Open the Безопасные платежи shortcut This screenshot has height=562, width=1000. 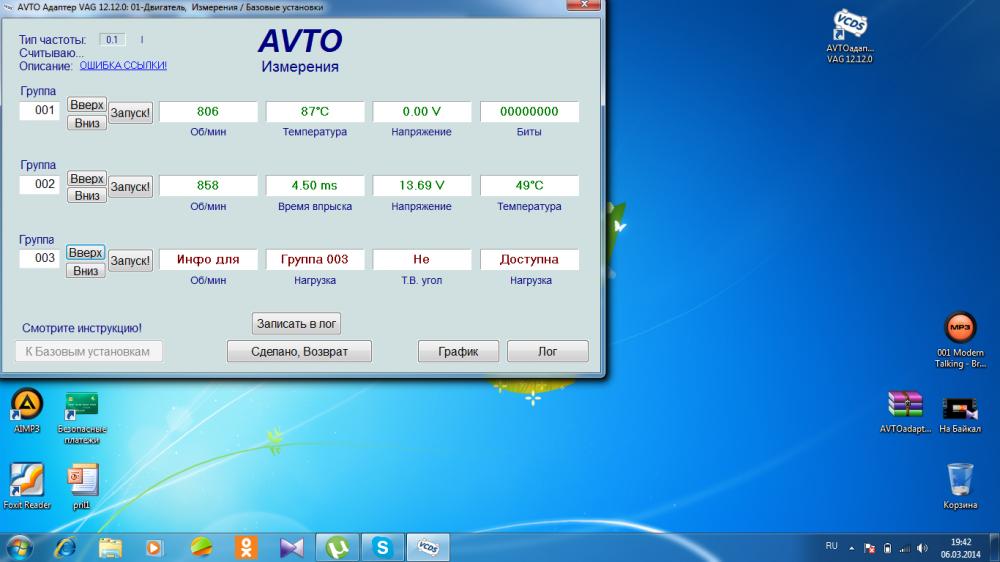point(82,417)
